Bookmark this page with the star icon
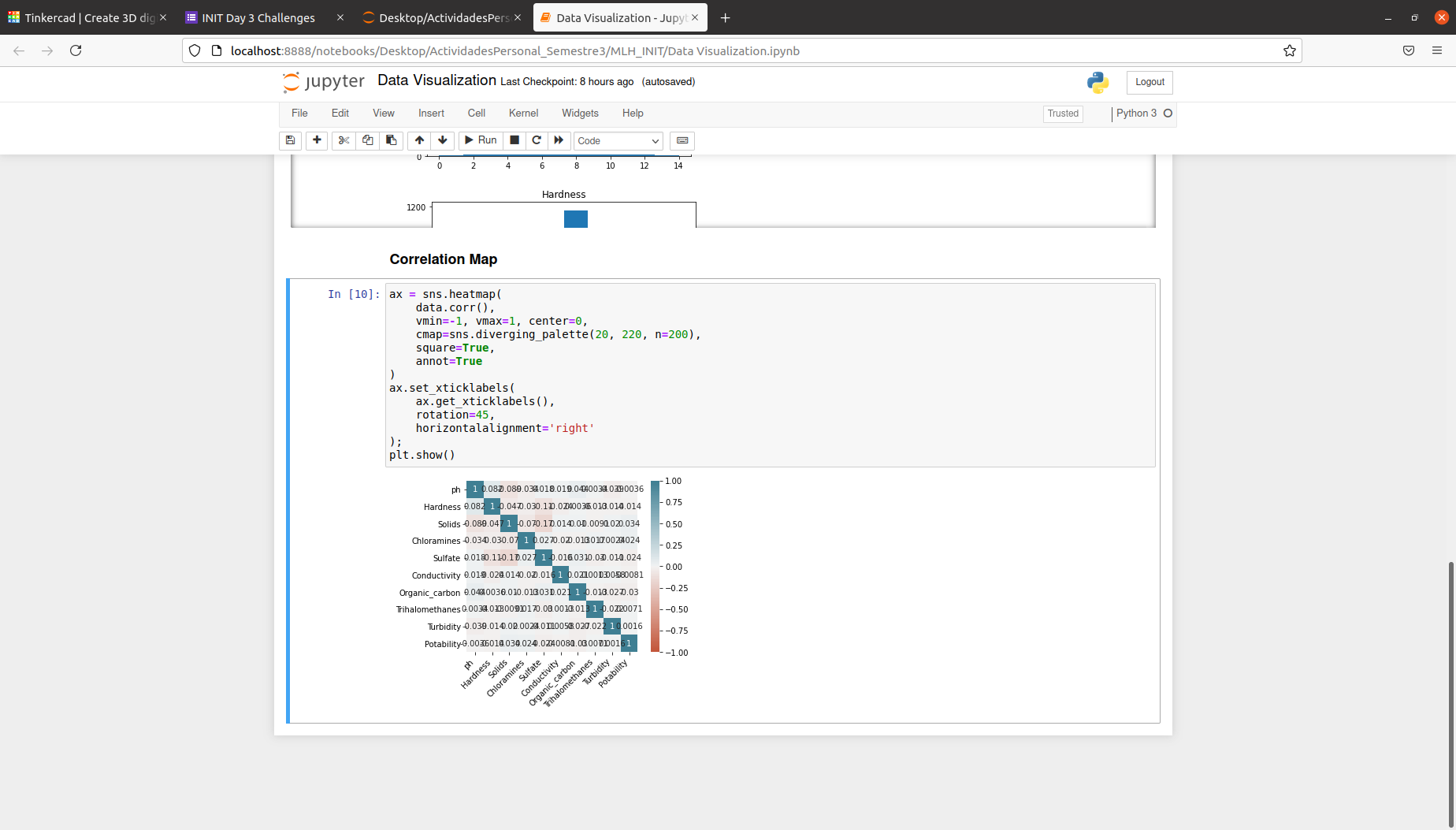Viewport: 1456px width, 830px height. click(1290, 50)
